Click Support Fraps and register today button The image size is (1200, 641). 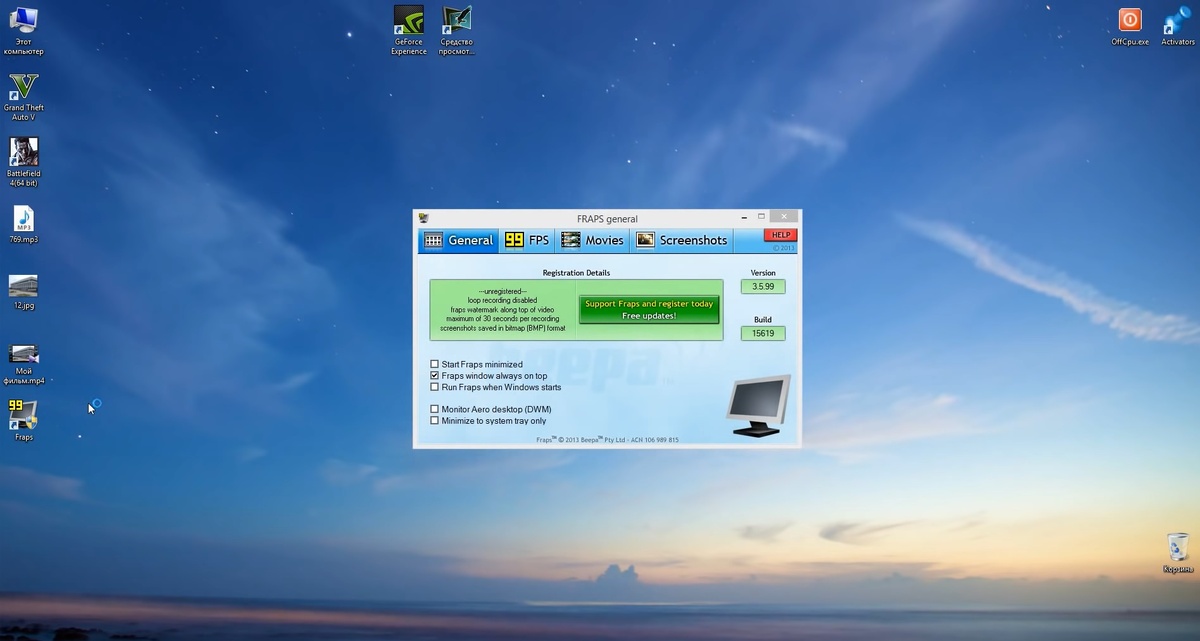[649, 310]
